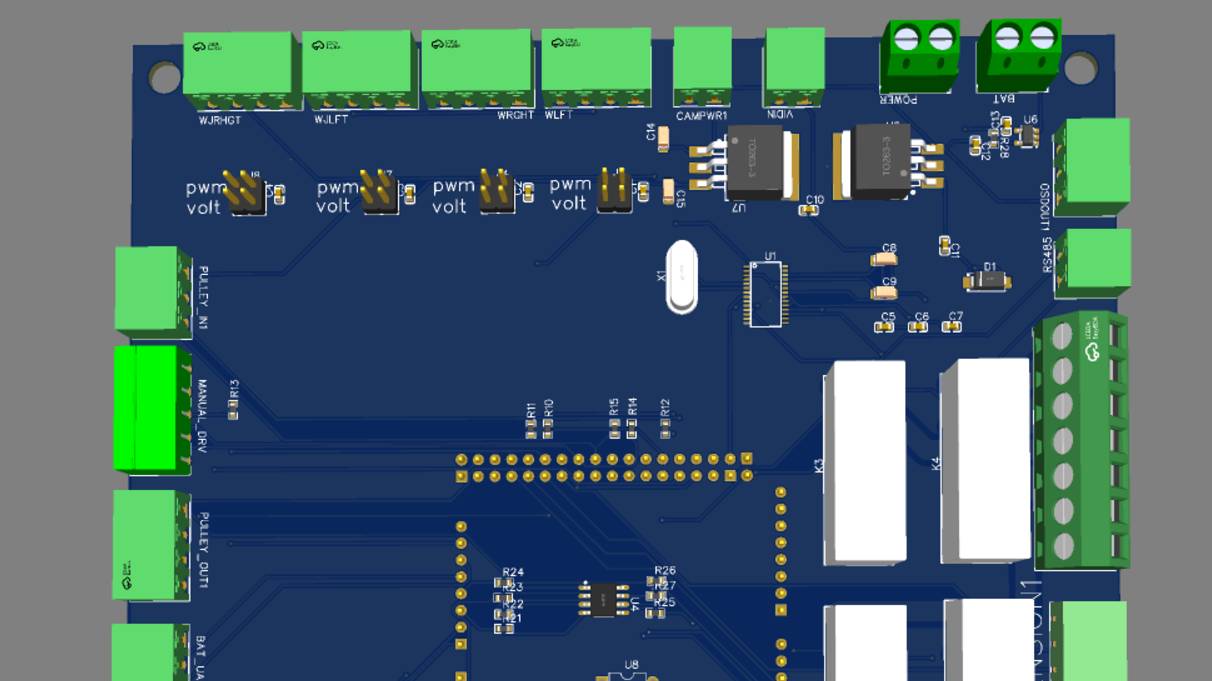The height and width of the screenshot is (681, 1212).
Task: Click resistor R24
Action: pos(504,583)
